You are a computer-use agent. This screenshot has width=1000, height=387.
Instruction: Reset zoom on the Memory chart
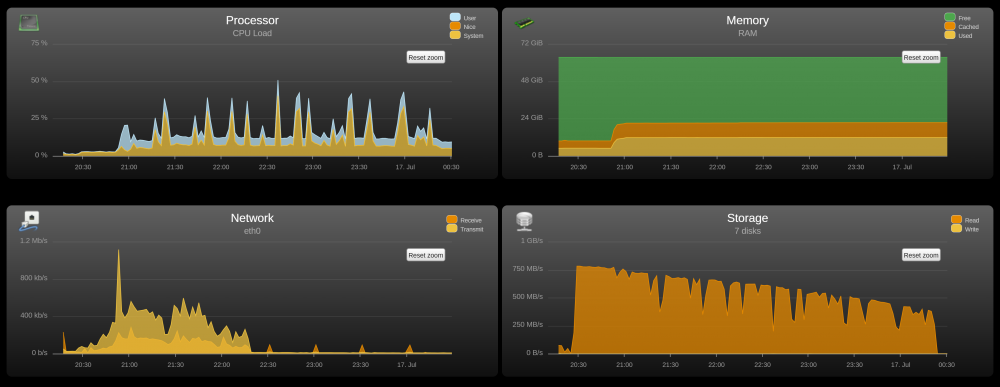[921, 57]
